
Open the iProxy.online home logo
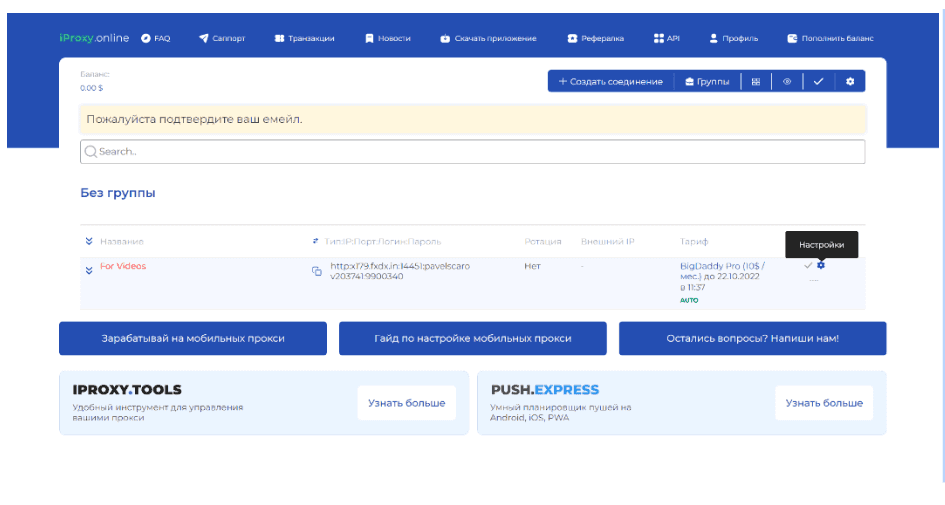tap(94, 38)
